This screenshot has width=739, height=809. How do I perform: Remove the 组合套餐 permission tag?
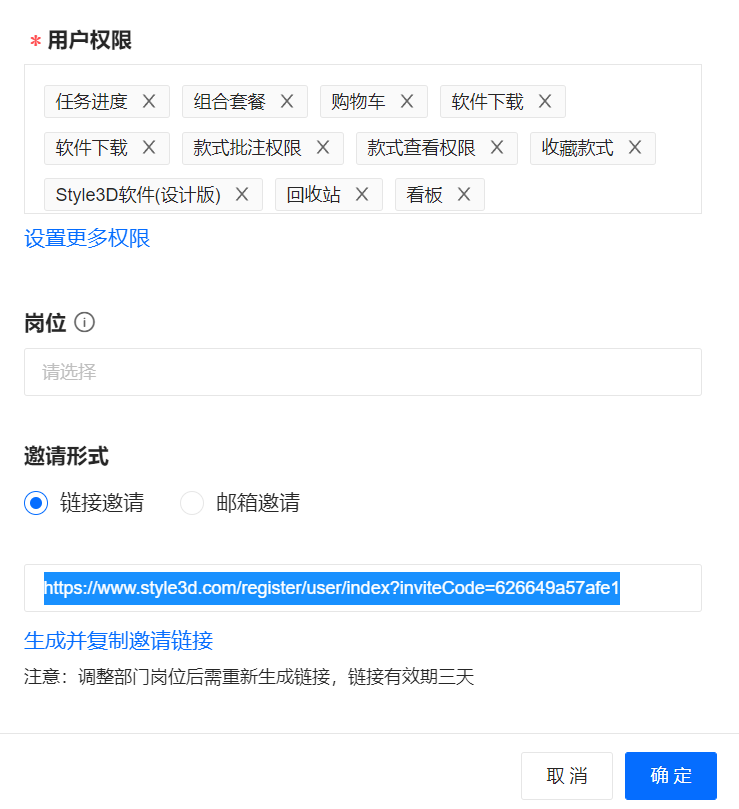click(x=287, y=101)
